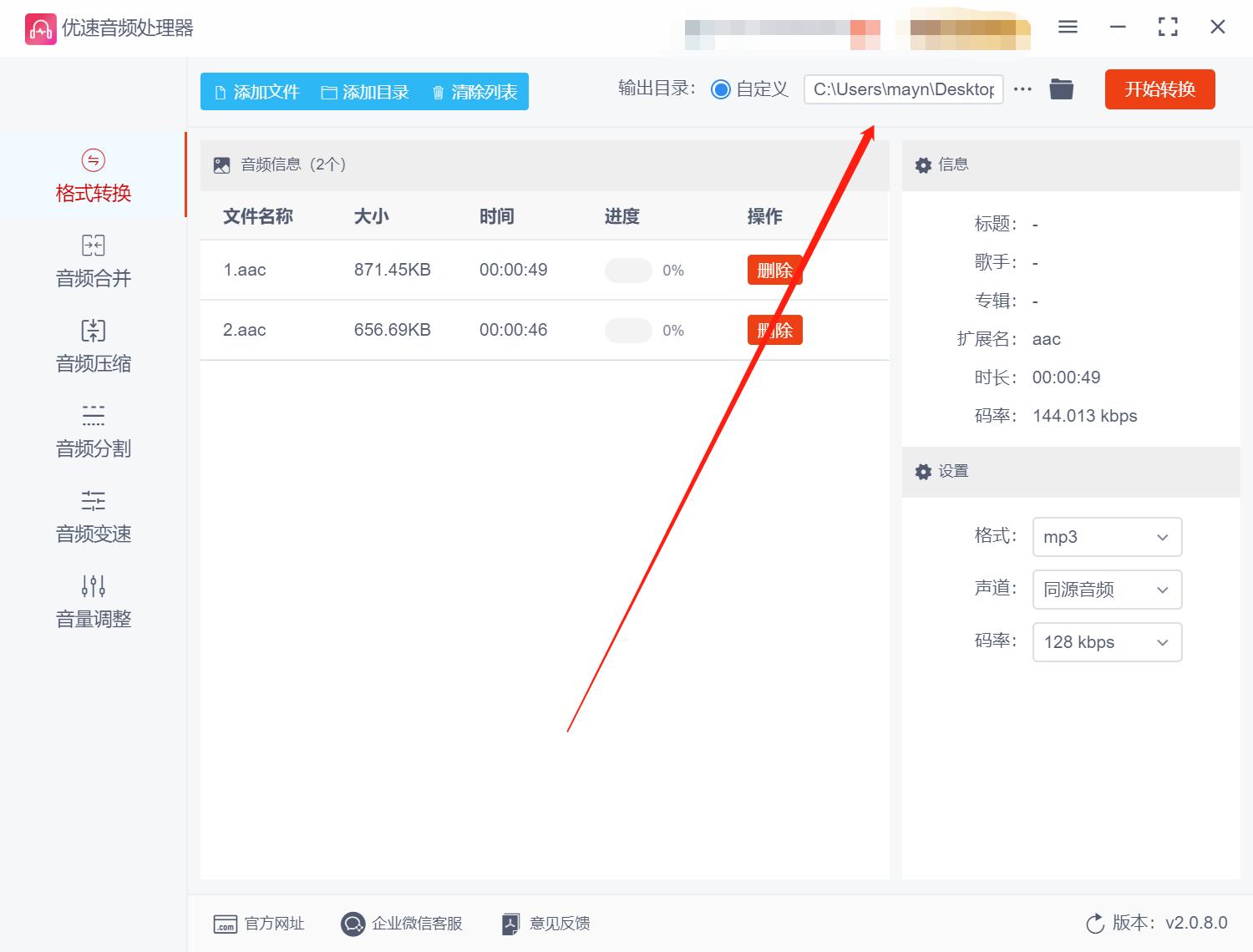Viewport: 1253px width, 952px height.
Task: Open the 音频压缩 feature
Action: 92,346
